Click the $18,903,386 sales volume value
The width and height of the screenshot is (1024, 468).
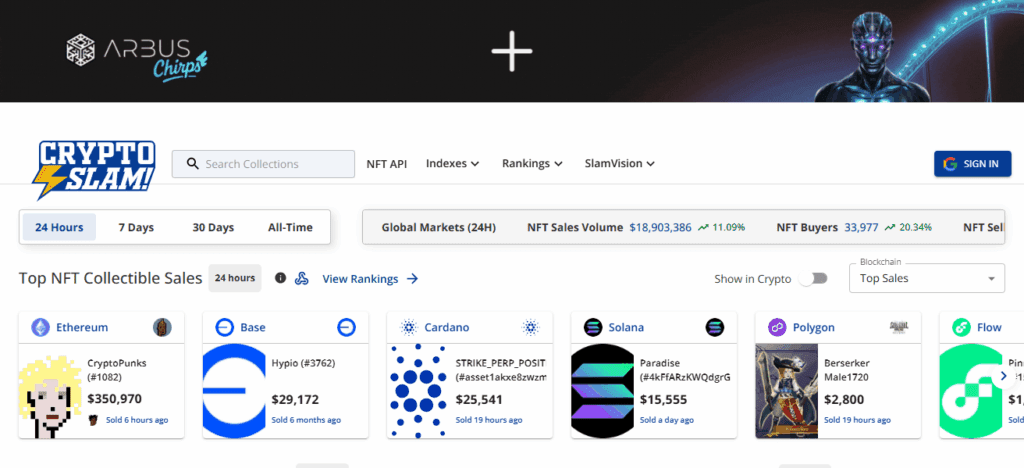click(x=660, y=227)
